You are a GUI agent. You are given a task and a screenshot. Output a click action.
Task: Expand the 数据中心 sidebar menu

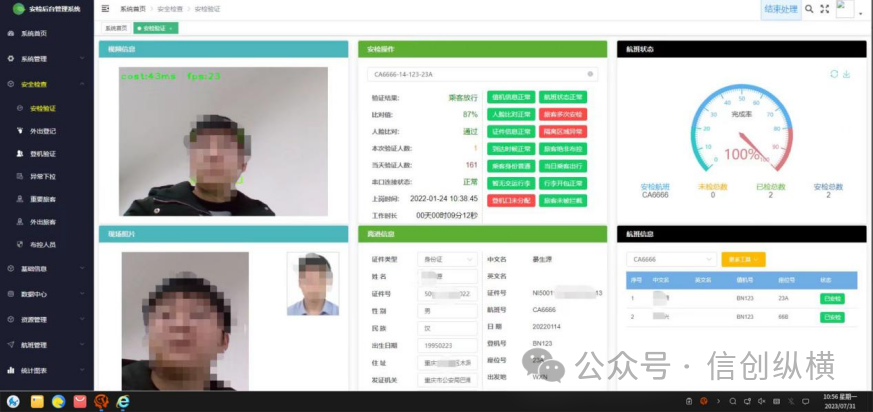tap(47, 294)
